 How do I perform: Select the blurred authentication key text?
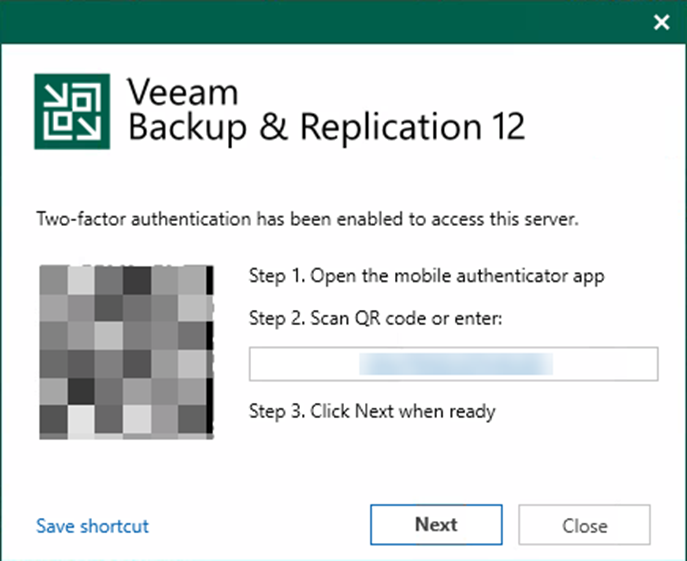coord(456,364)
